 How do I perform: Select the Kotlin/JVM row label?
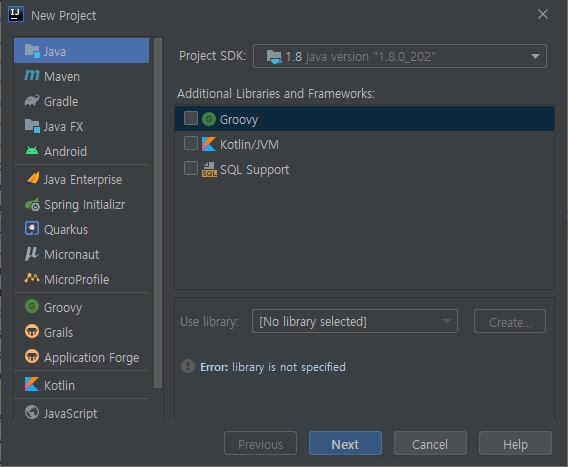point(249,145)
